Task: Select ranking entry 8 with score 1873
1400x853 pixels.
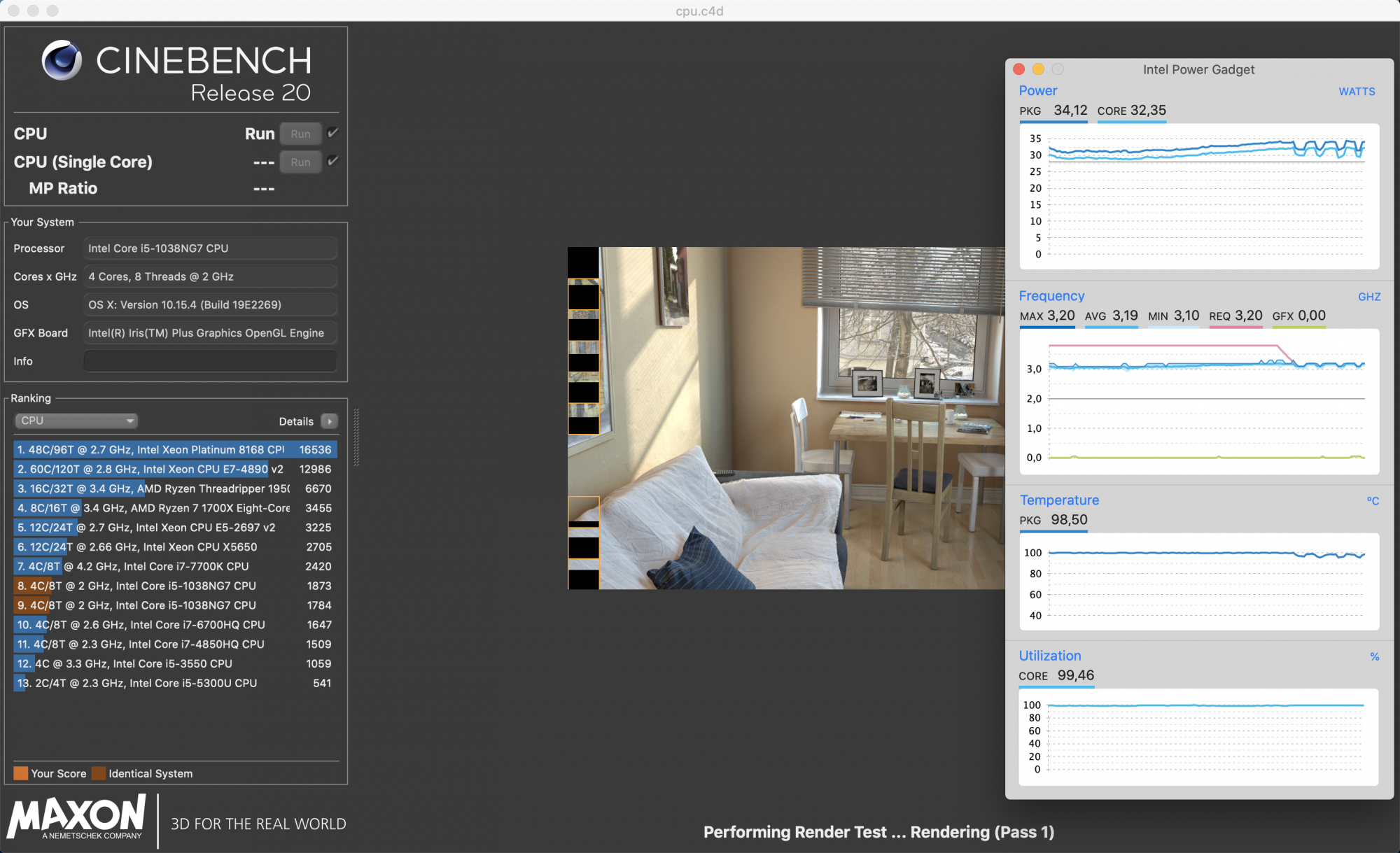Action: tap(174, 586)
